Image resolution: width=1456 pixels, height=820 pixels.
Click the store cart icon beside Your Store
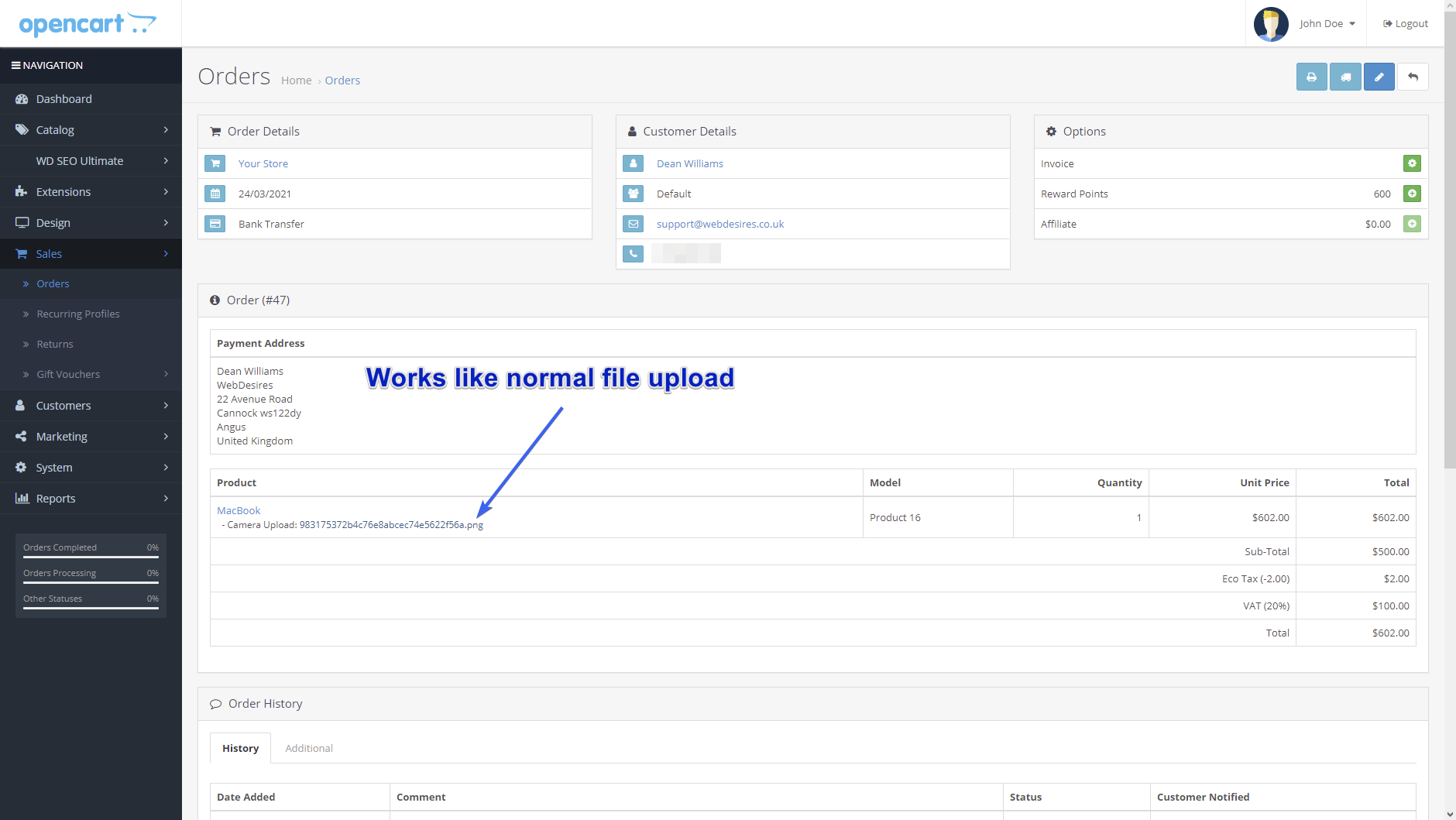pyautogui.click(x=215, y=163)
